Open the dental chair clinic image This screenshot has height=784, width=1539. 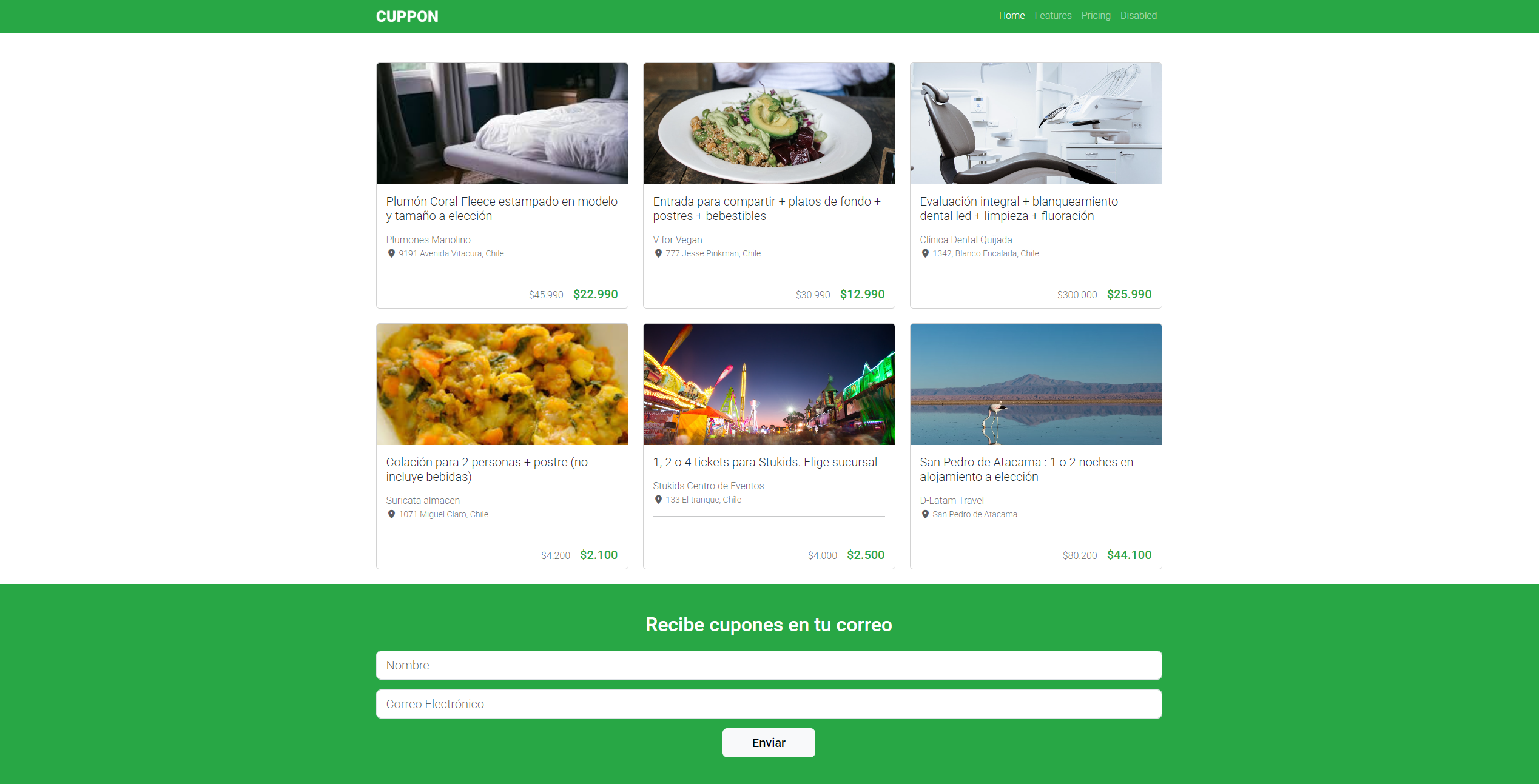tap(1036, 124)
